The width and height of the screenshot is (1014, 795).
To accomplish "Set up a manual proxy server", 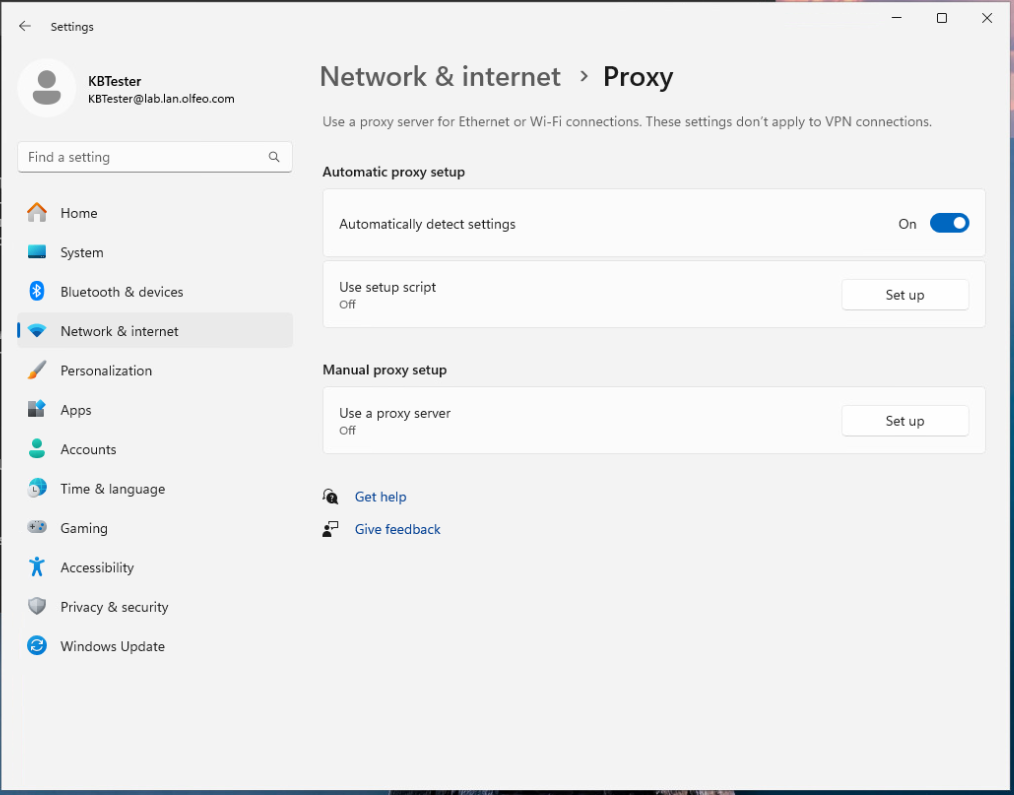I will click(x=904, y=421).
